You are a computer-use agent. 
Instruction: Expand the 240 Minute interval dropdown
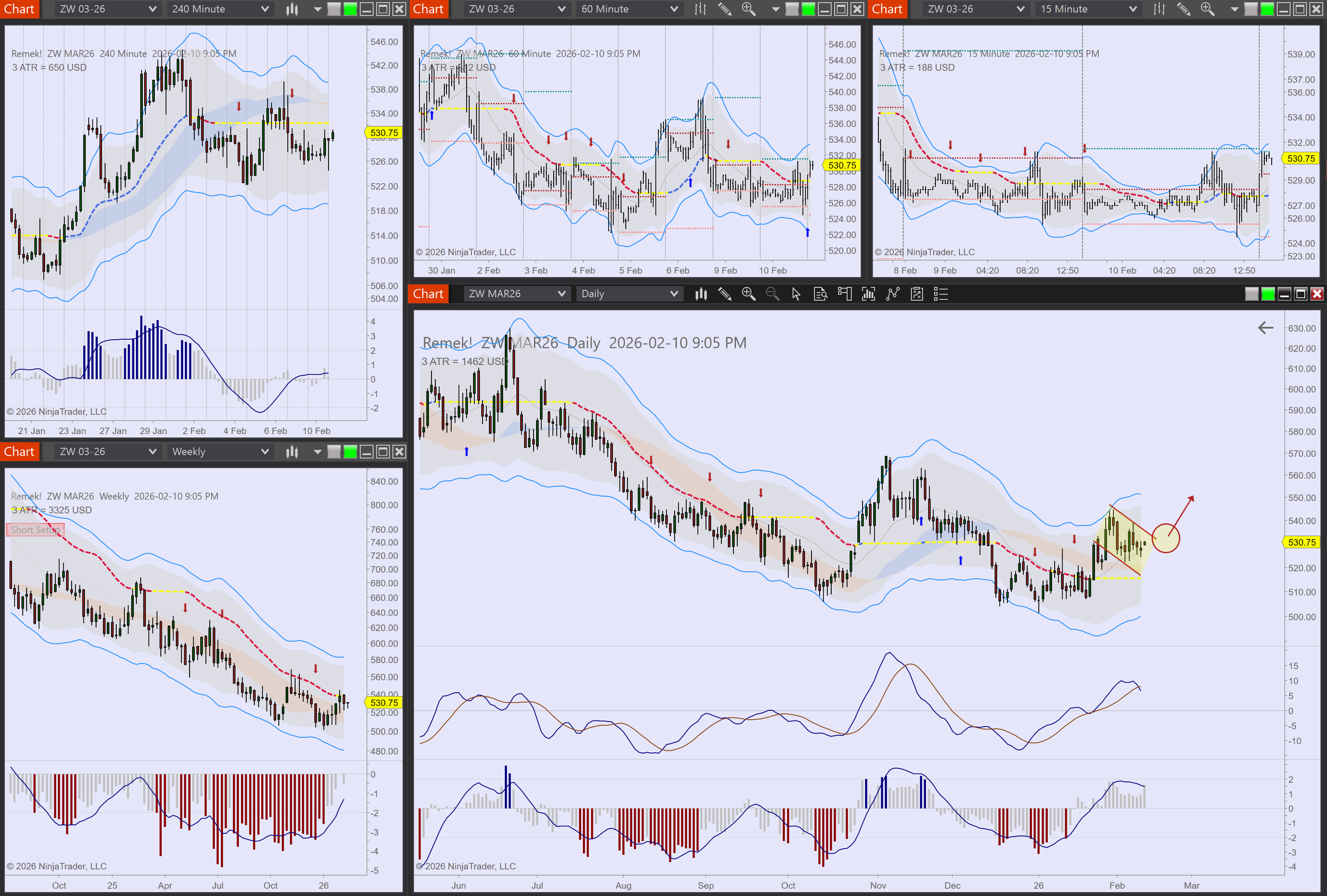(x=220, y=9)
